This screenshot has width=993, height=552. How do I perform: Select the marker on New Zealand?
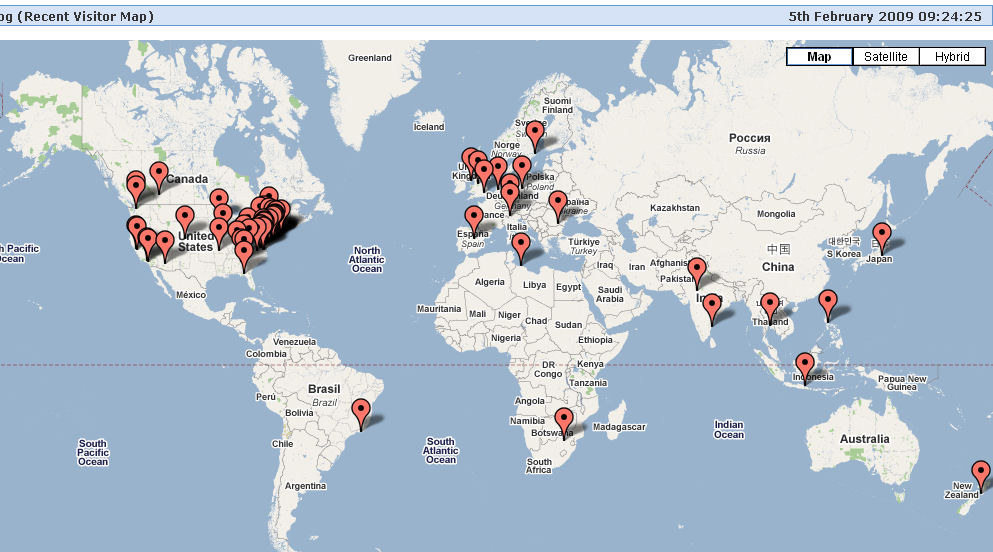pyautogui.click(x=981, y=472)
